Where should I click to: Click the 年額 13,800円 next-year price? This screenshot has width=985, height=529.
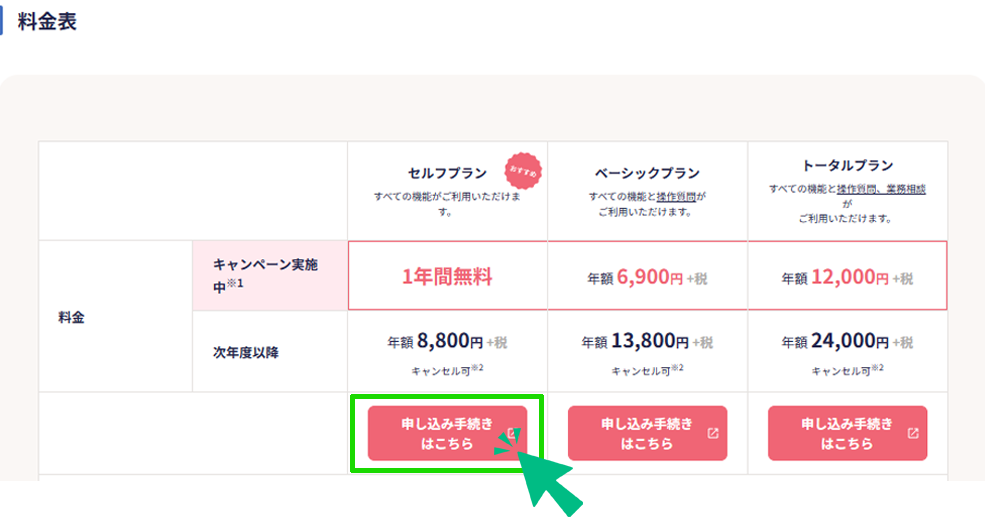[x=647, y=341]
